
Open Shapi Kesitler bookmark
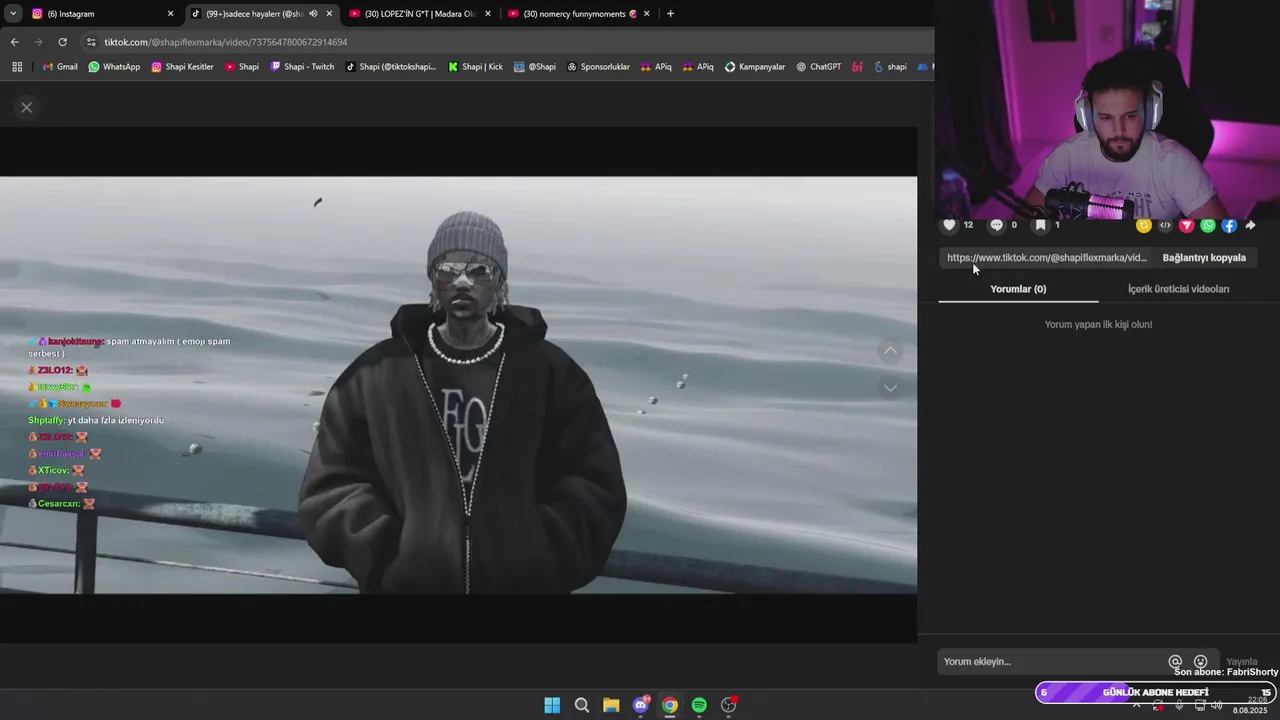[x=182, y=67]
